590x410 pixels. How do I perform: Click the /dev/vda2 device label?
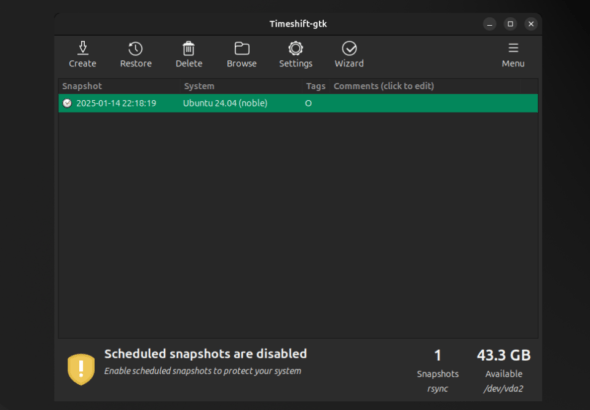click(503, 389)
